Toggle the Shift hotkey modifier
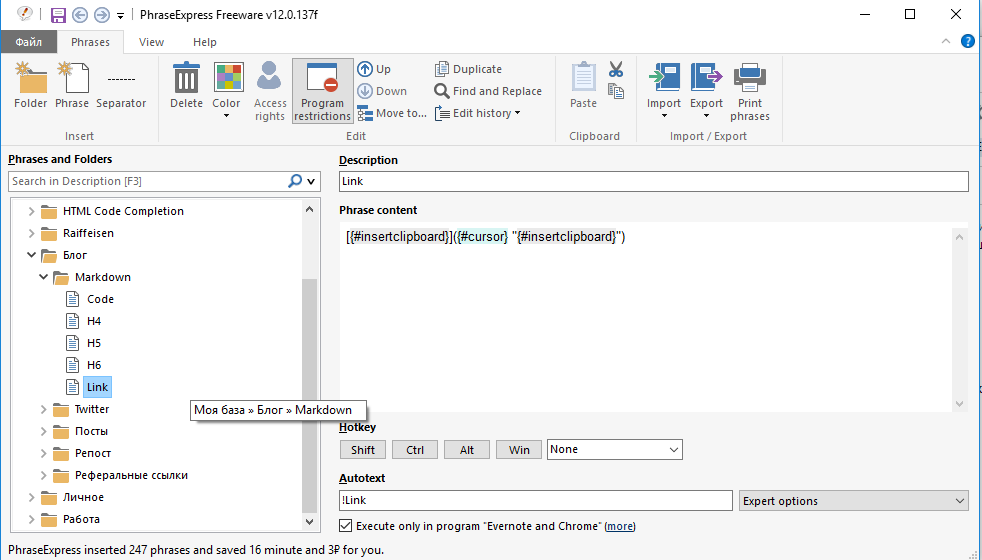 (x=363, y=450)
